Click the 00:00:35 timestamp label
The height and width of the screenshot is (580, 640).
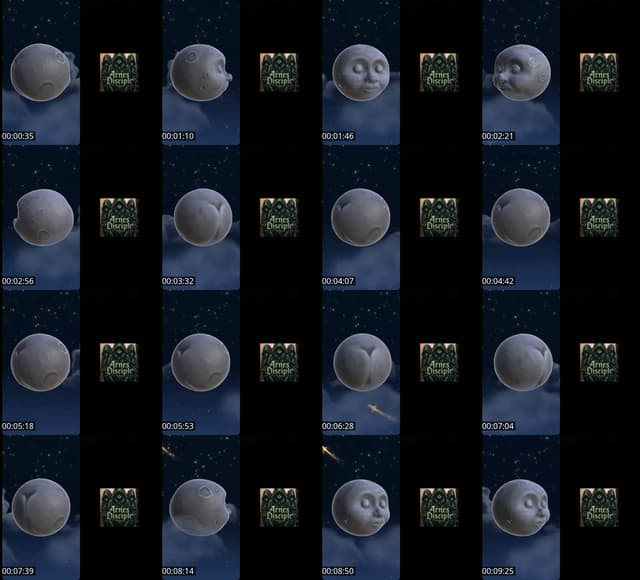18,136
